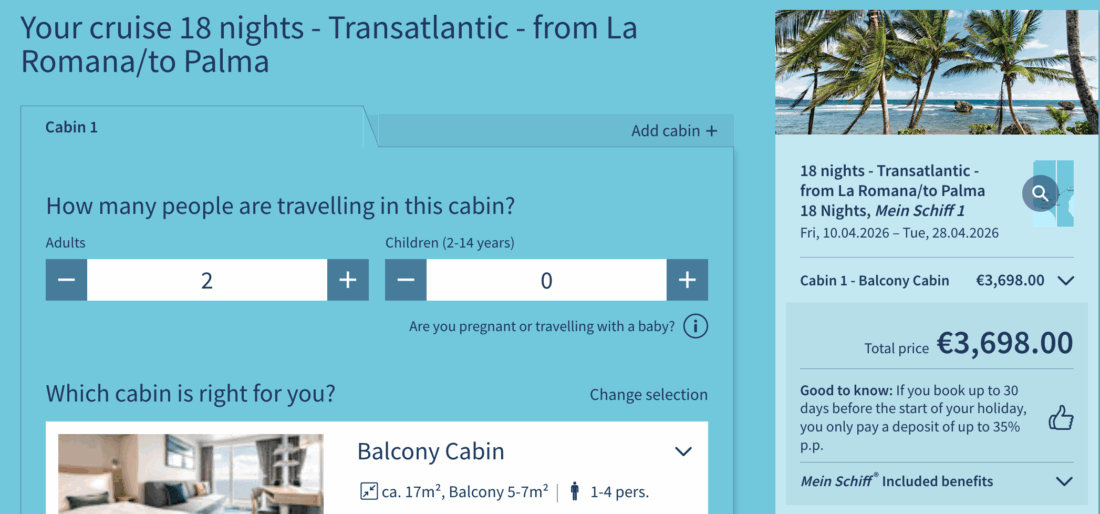This screenshot has width=1100, height=514.
Task: Select the Cabin 1 tab
Action: point(72,128)
